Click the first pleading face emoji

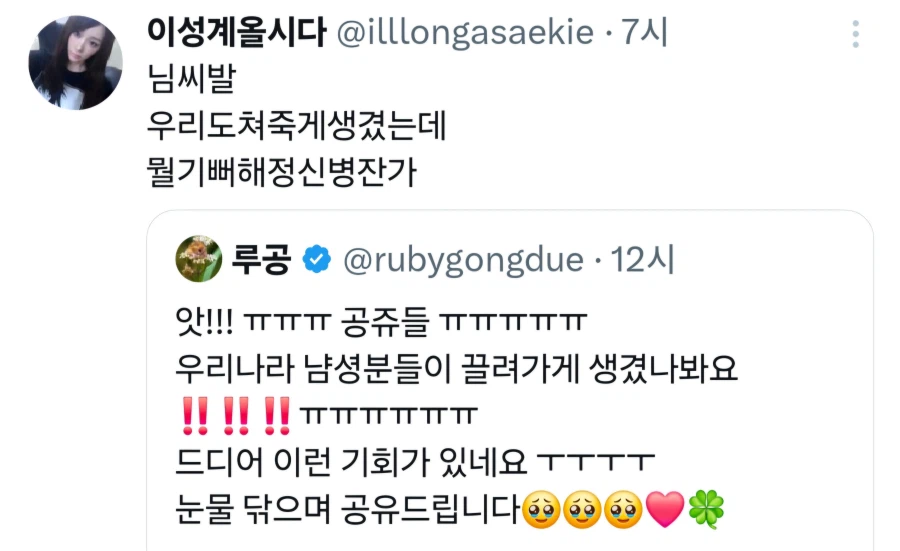(x=541, y=510)
